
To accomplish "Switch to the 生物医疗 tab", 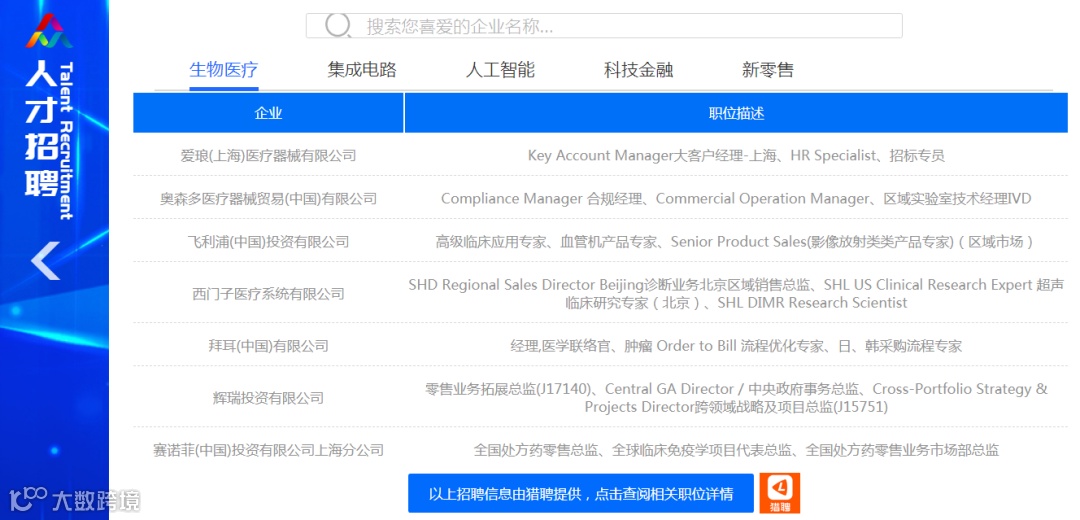I will [x=224, y=70].
